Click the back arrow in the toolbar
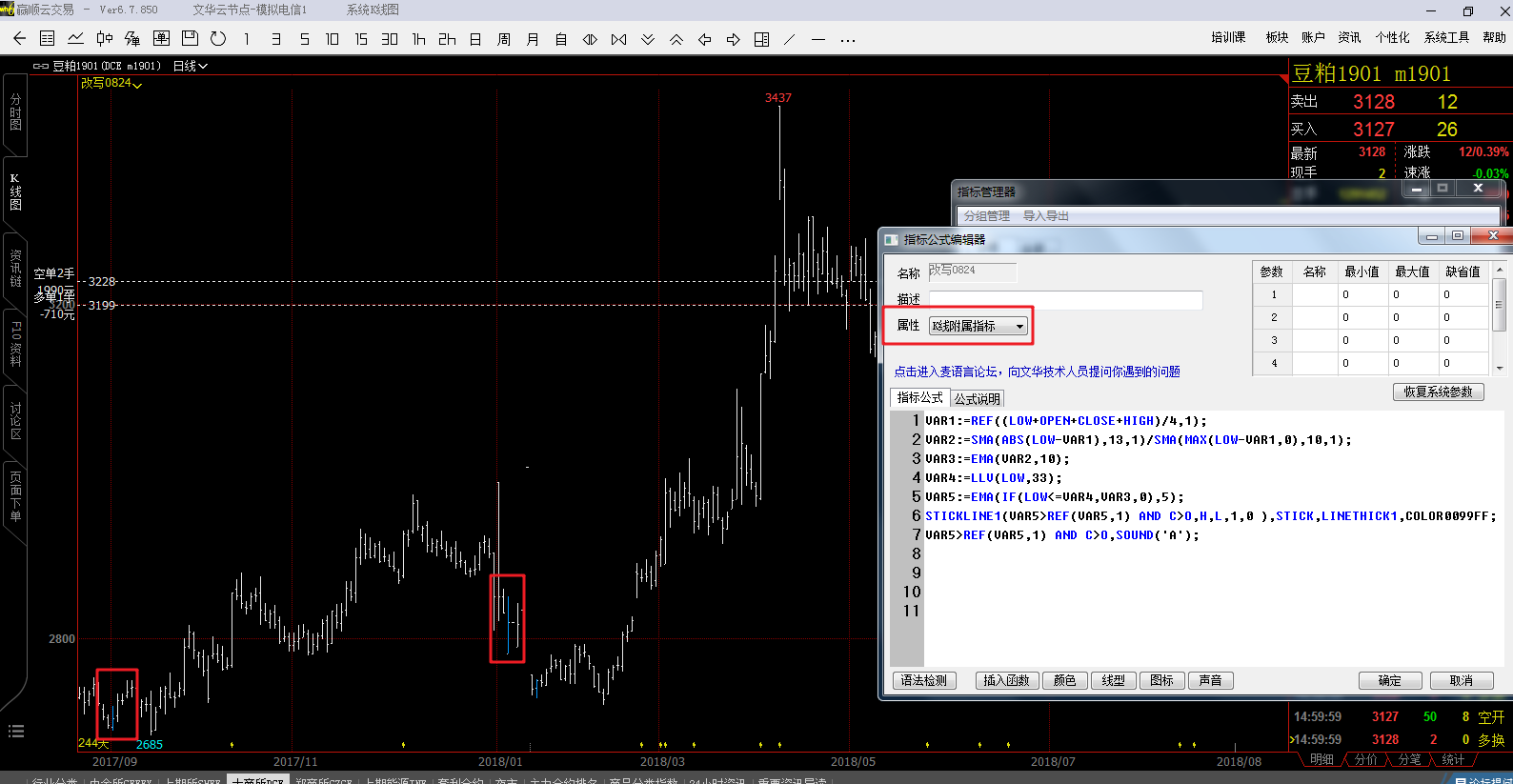 [19, 39]
